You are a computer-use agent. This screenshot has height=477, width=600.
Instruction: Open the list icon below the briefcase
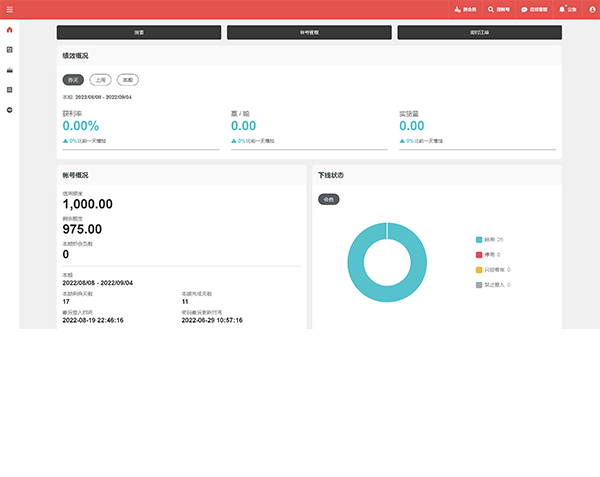[x=10, y=89]
